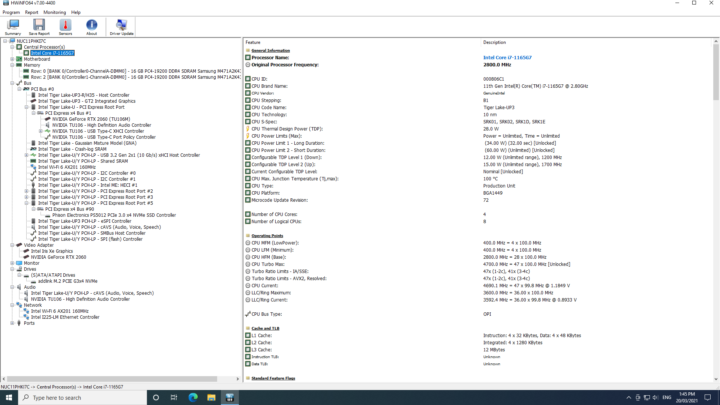Collapse the Video Adapter node
The image size is (720, 405).
pos(12,245)
